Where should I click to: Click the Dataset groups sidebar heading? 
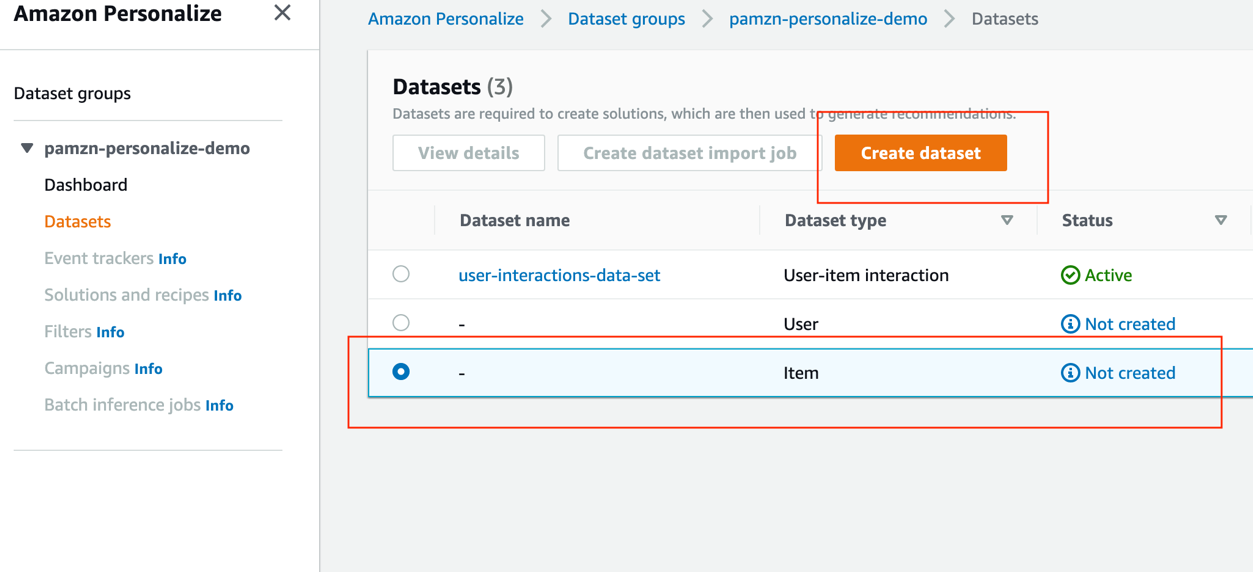(72, 93)
